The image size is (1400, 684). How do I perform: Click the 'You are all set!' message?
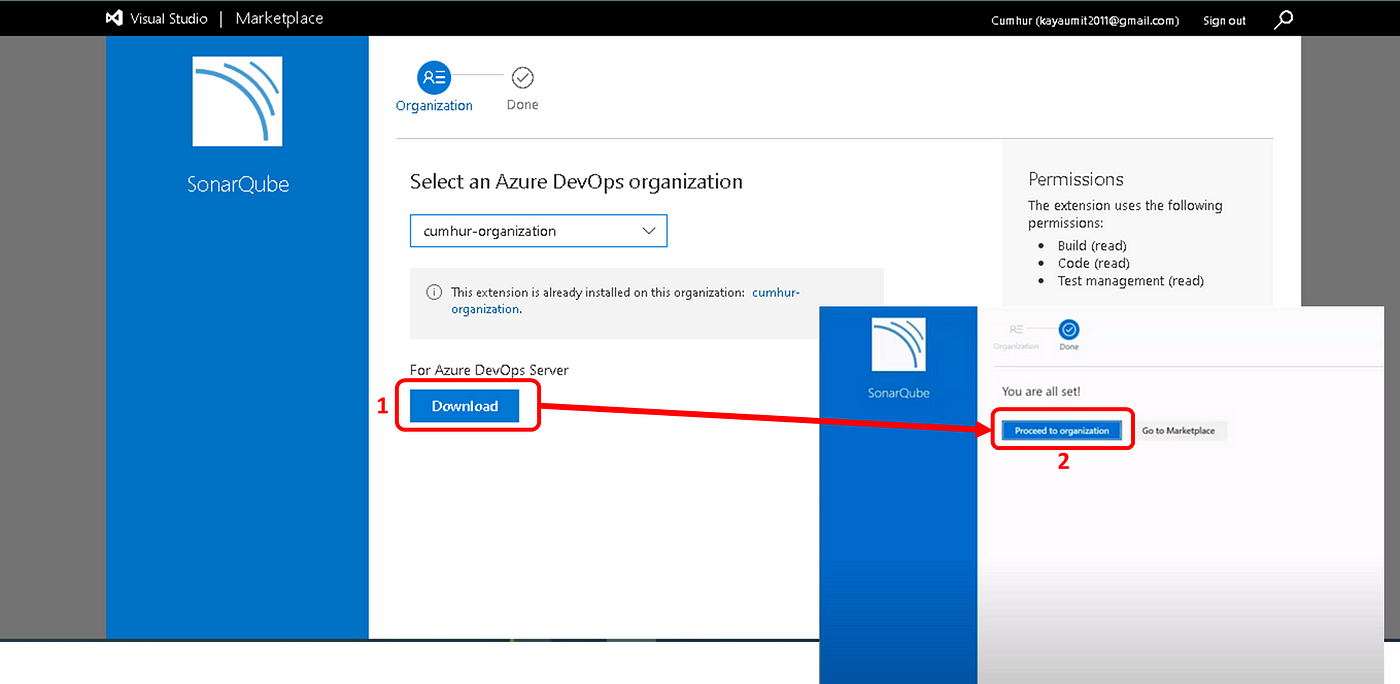[1041, 391]
